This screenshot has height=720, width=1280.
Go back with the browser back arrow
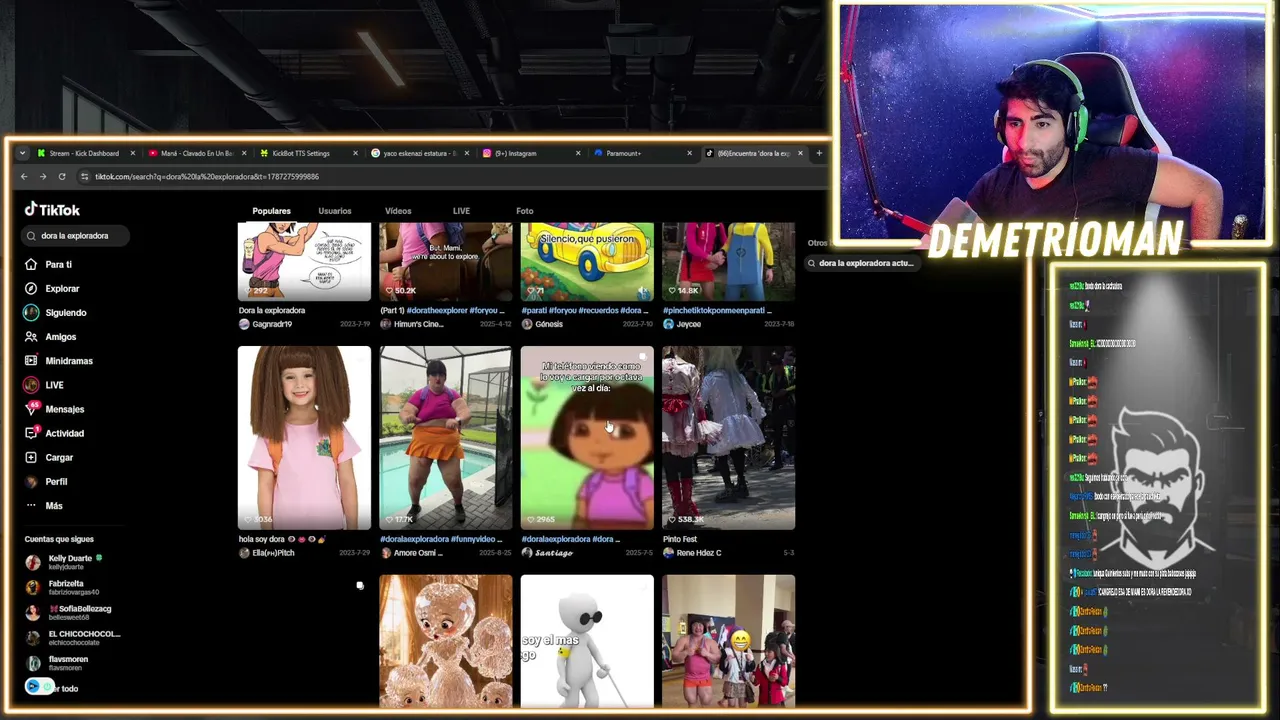click(x=24, y=177)
